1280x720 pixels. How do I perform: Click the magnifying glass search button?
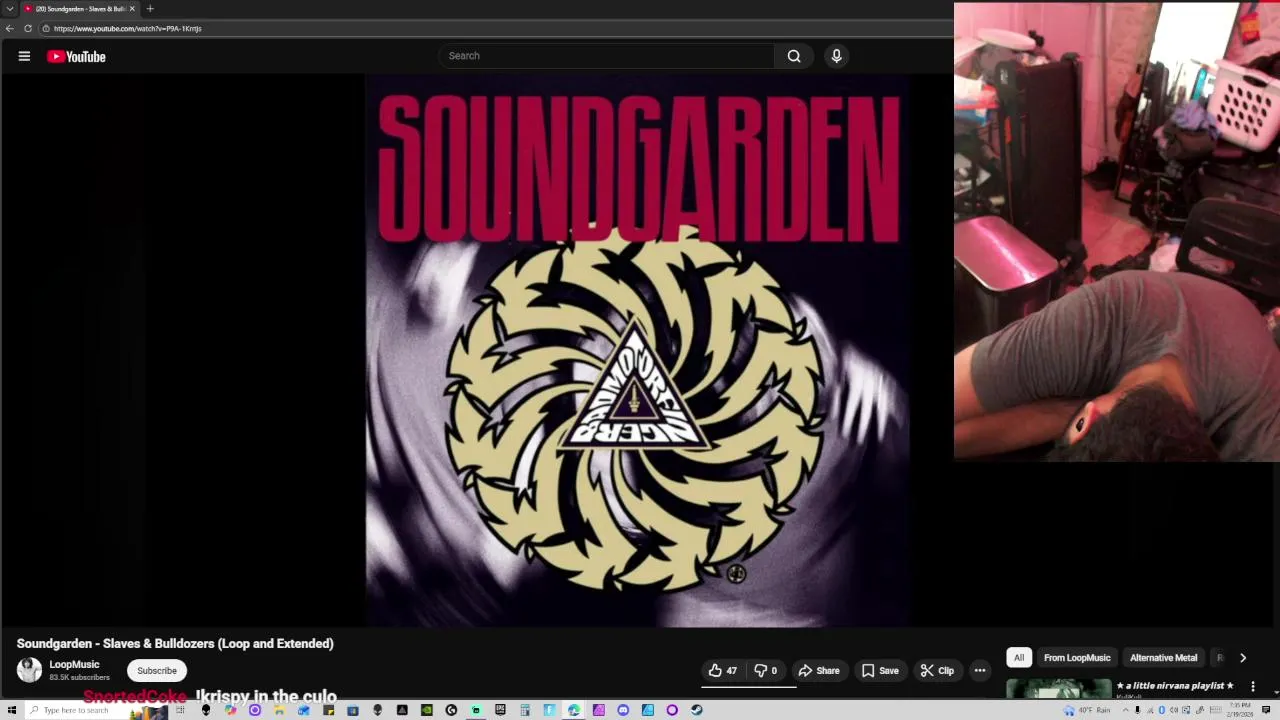(794, 56)
